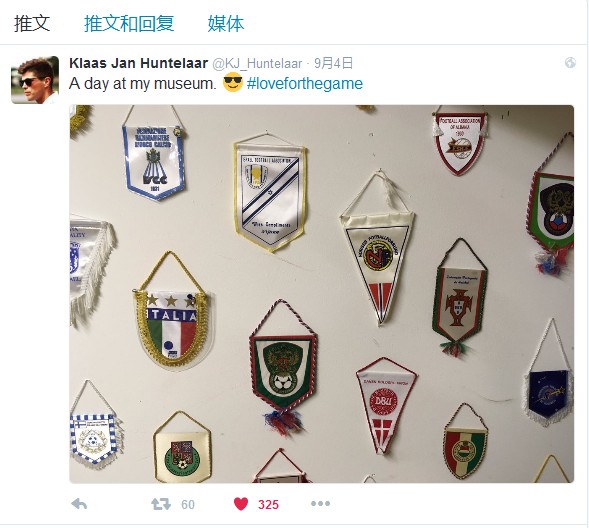Click the globe icon on tweet
Image resolution: width=589 pixels, height=528 pixels.
[570, 63]
